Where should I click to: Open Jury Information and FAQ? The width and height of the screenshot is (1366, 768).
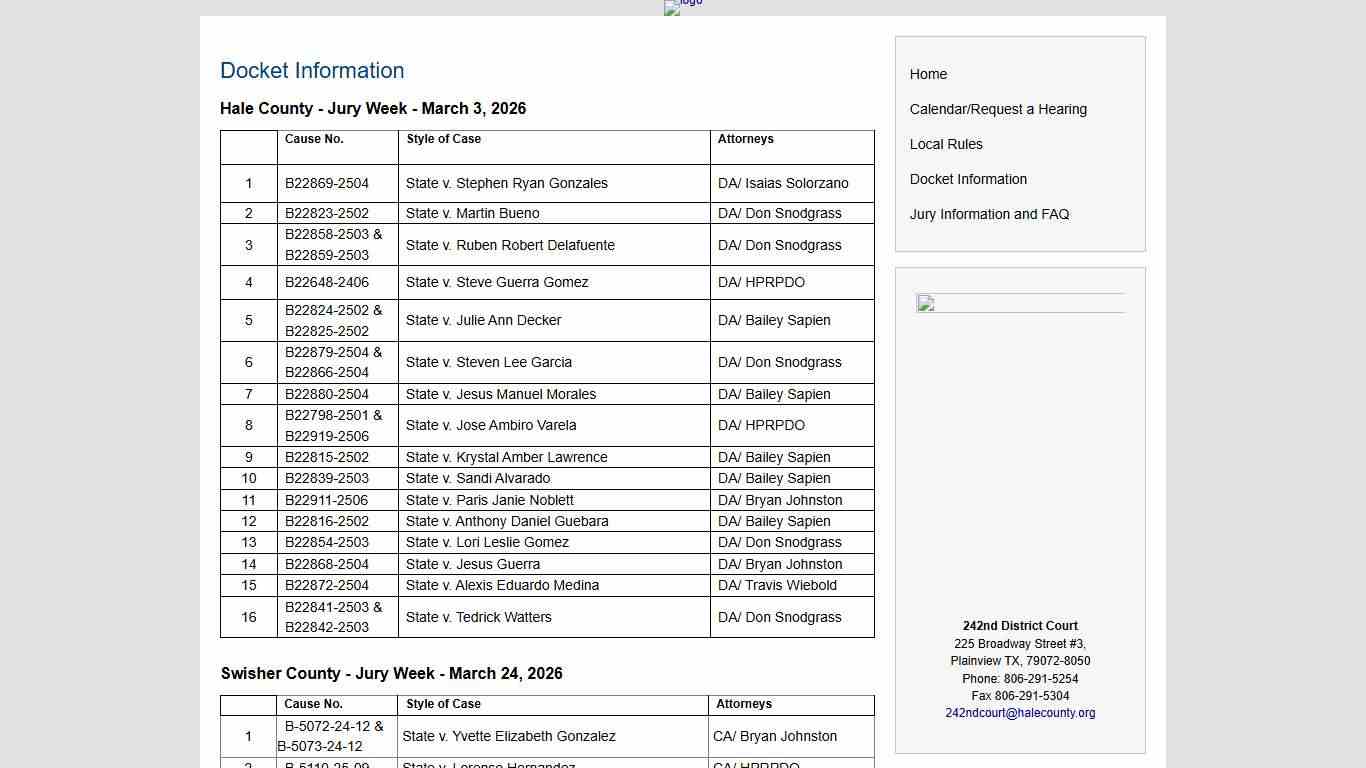[989, 214]
